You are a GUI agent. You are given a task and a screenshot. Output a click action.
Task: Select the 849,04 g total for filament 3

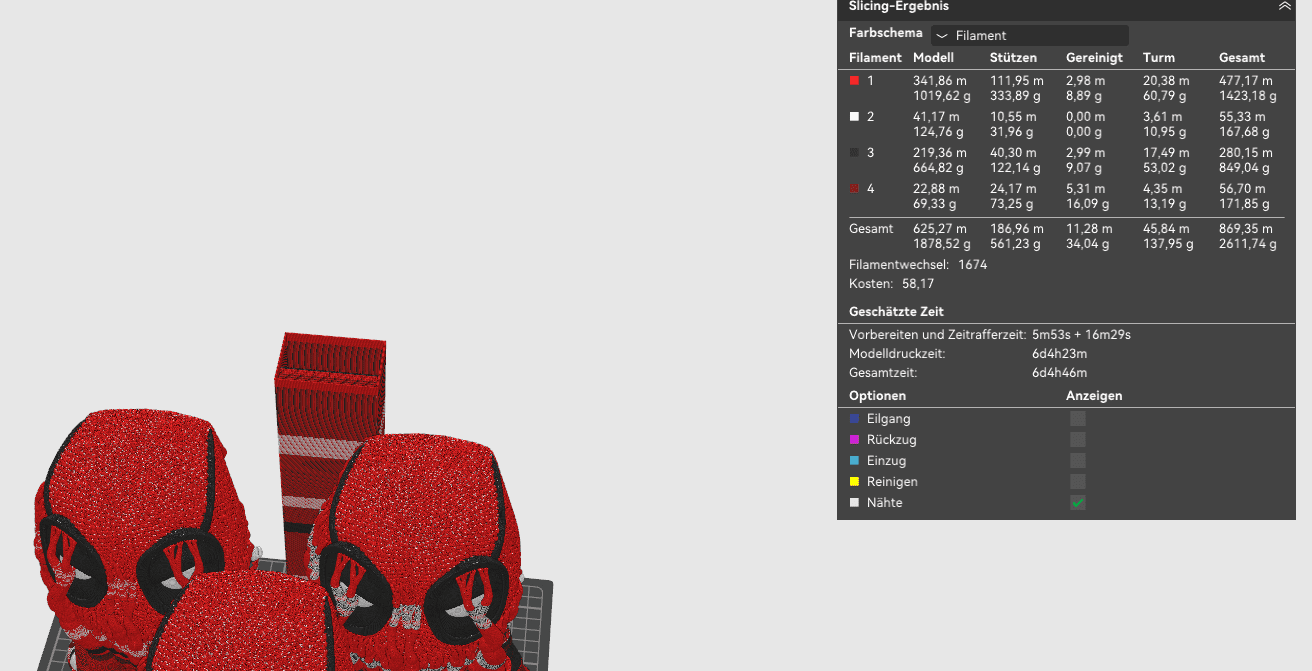tap(1244, 168)
